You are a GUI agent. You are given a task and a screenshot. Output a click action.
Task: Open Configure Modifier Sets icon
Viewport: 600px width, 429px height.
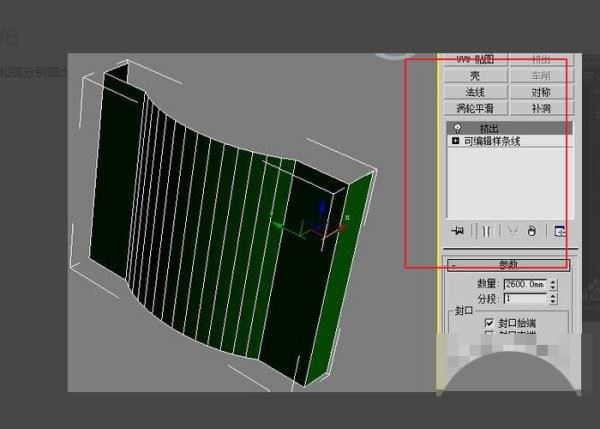[x=559, y=230]
